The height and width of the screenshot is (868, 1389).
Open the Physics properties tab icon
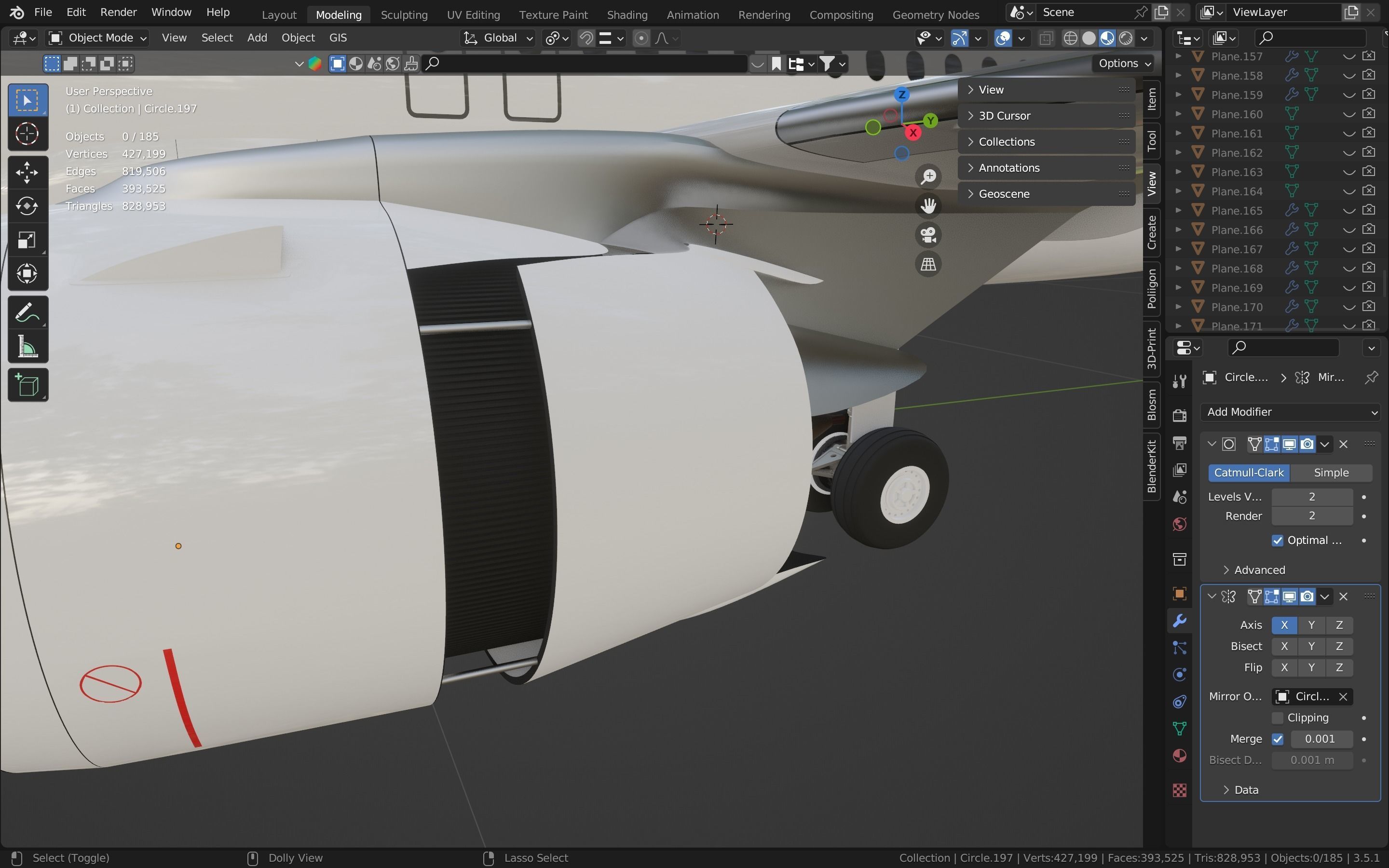coord(1180,675)
